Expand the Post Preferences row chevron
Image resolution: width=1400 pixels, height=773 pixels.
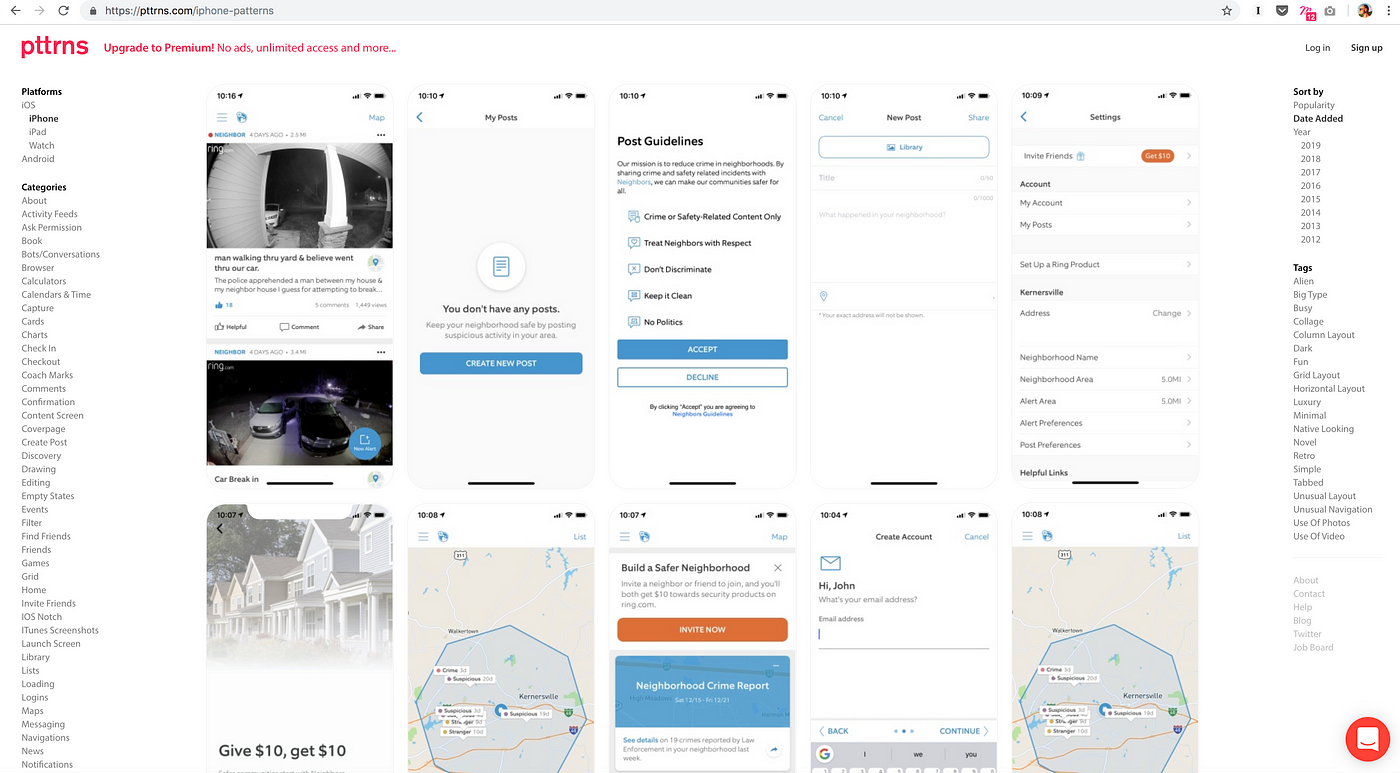pos(1189,445)
